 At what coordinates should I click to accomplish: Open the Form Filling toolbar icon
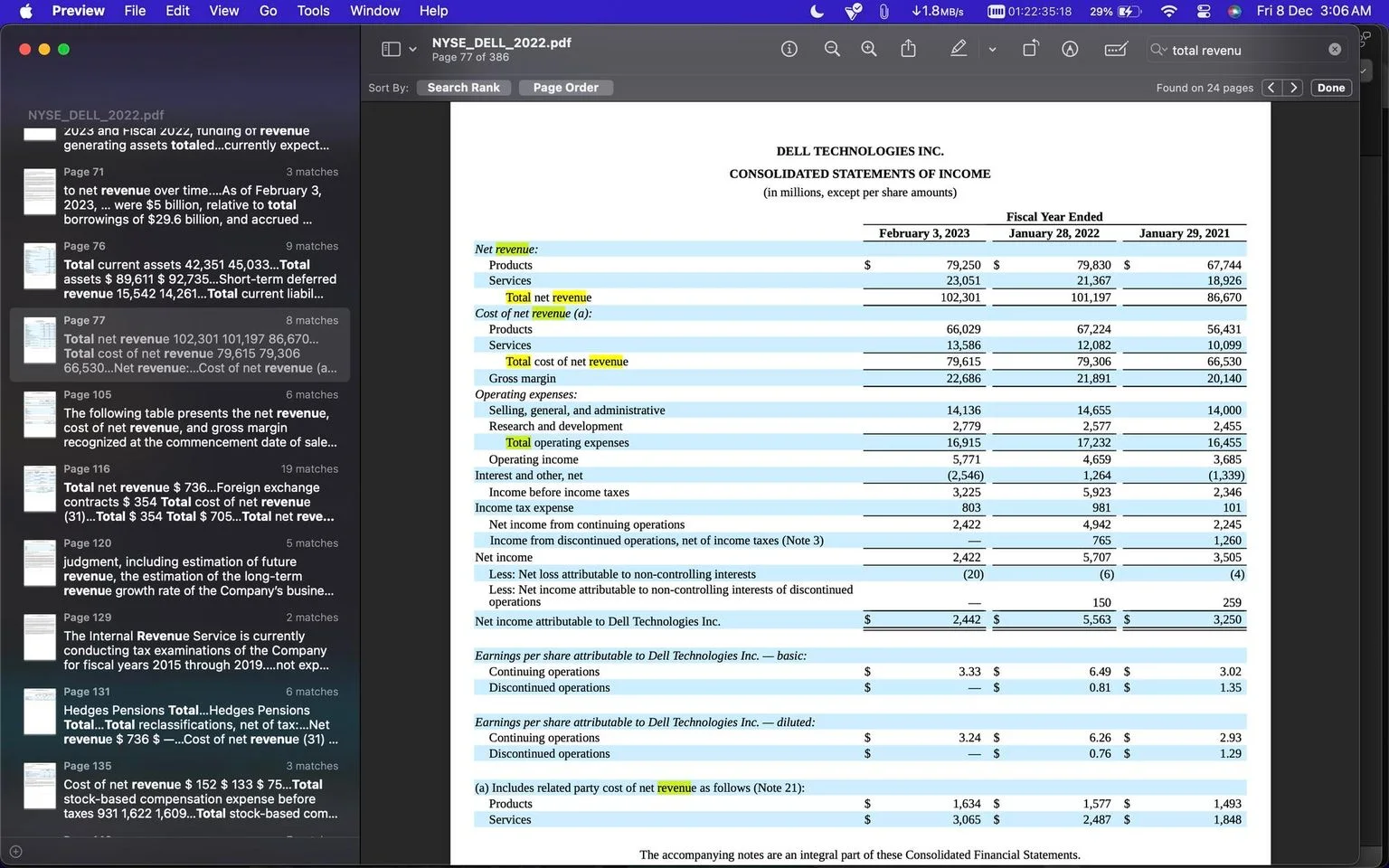(1116, 49)
